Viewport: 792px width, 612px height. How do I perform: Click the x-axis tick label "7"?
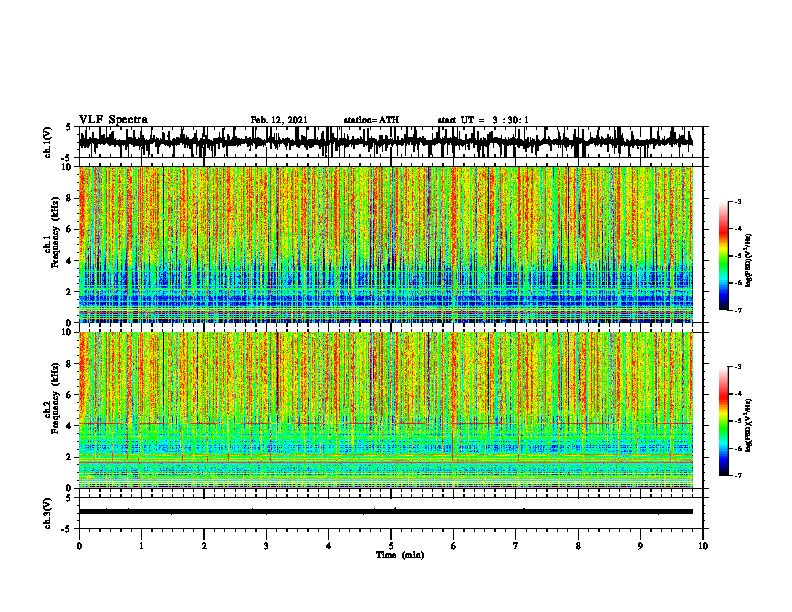point(516,546)
